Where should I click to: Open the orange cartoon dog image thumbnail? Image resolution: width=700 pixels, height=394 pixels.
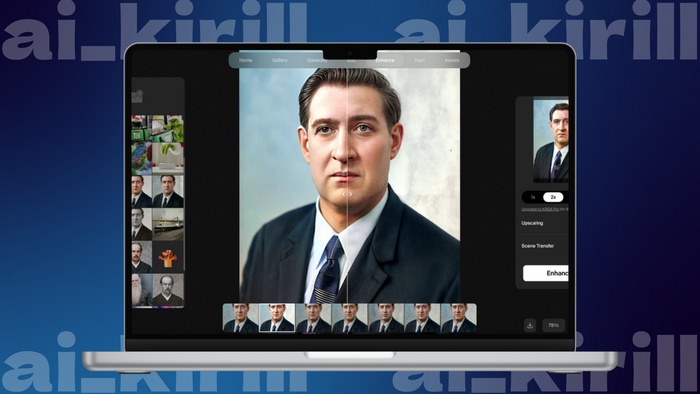[x=168, y=257]
